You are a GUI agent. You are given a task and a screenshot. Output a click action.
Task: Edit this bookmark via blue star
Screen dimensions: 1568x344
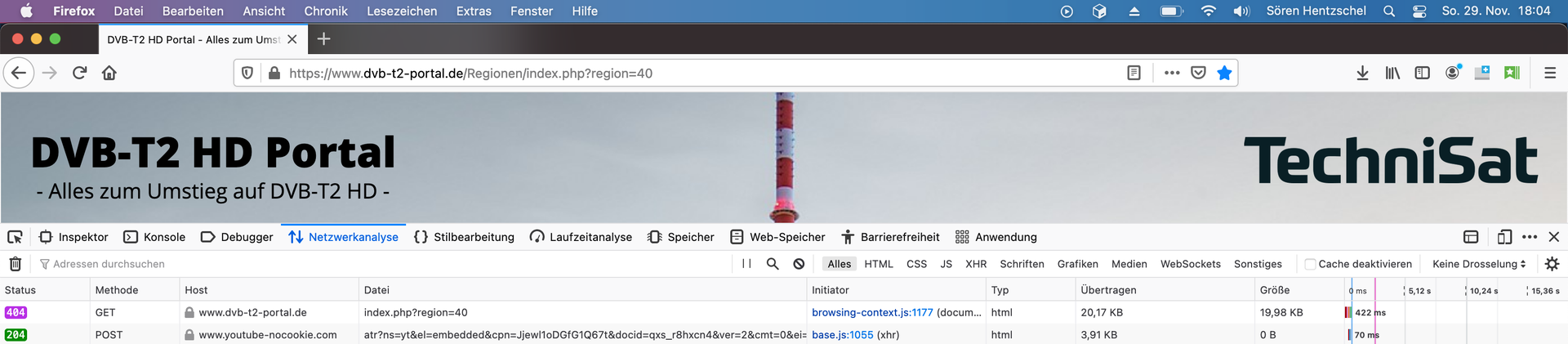click(1224, 73)
